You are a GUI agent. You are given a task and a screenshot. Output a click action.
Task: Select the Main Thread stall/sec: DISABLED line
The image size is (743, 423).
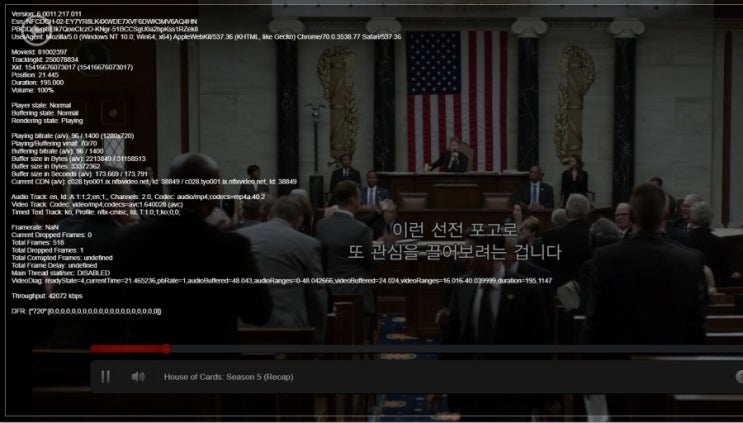61,273
